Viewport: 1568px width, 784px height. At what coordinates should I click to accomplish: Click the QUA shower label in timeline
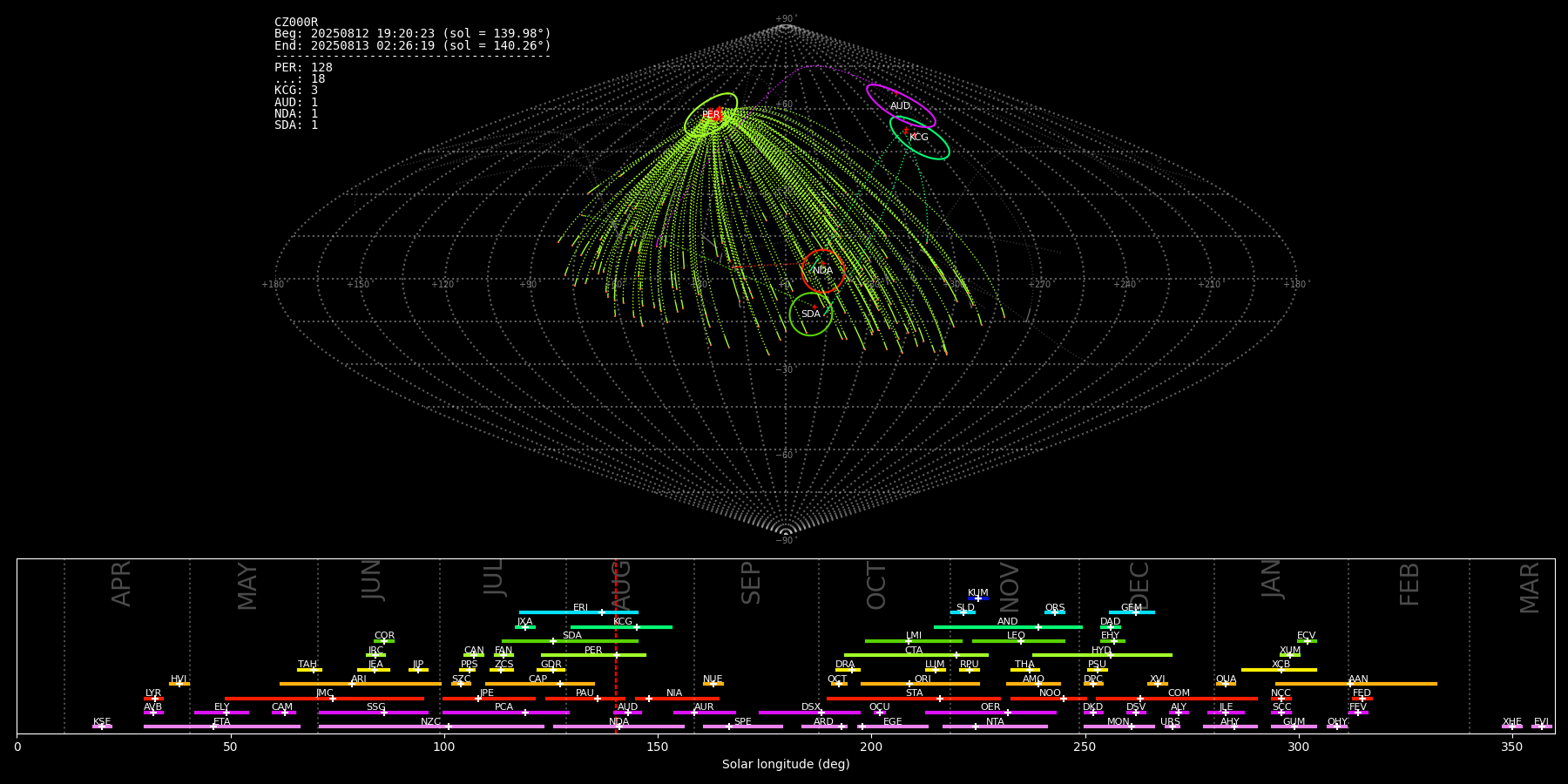pos(1226,679)
